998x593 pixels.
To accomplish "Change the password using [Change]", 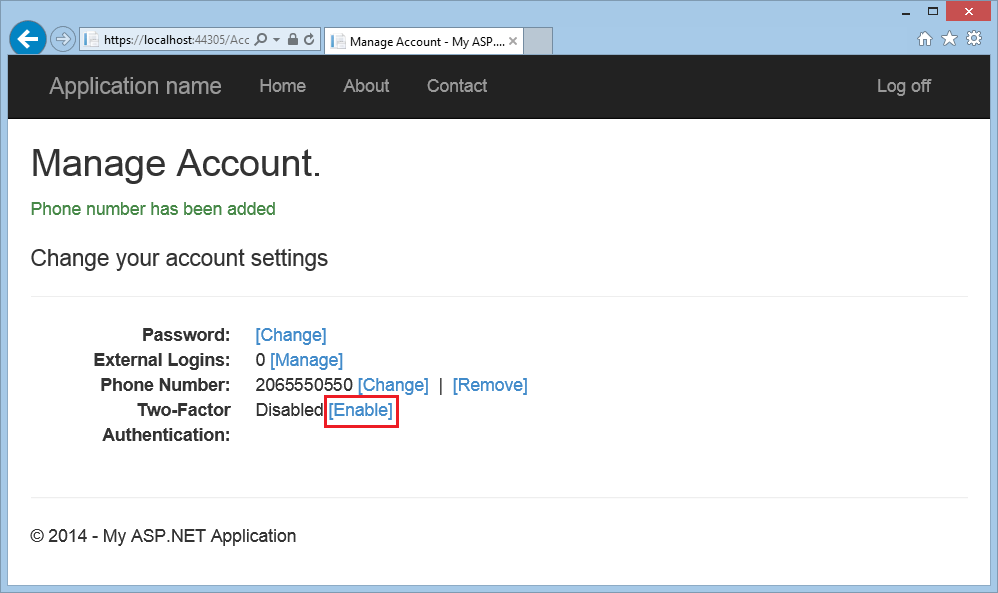I will coord(291,334).
